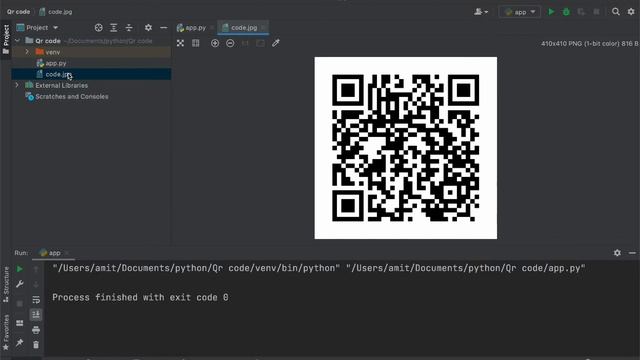Click the QR code image preview
Viewport: 640px width, 360px height.
pyautogui.click(x=406, y=148)
